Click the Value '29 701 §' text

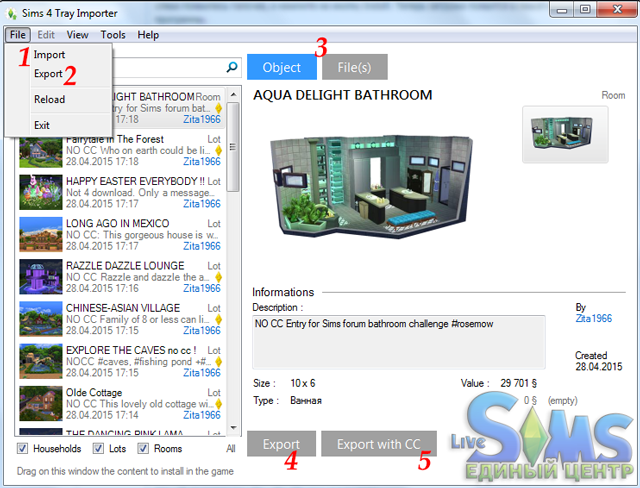(x=518, y=384)
